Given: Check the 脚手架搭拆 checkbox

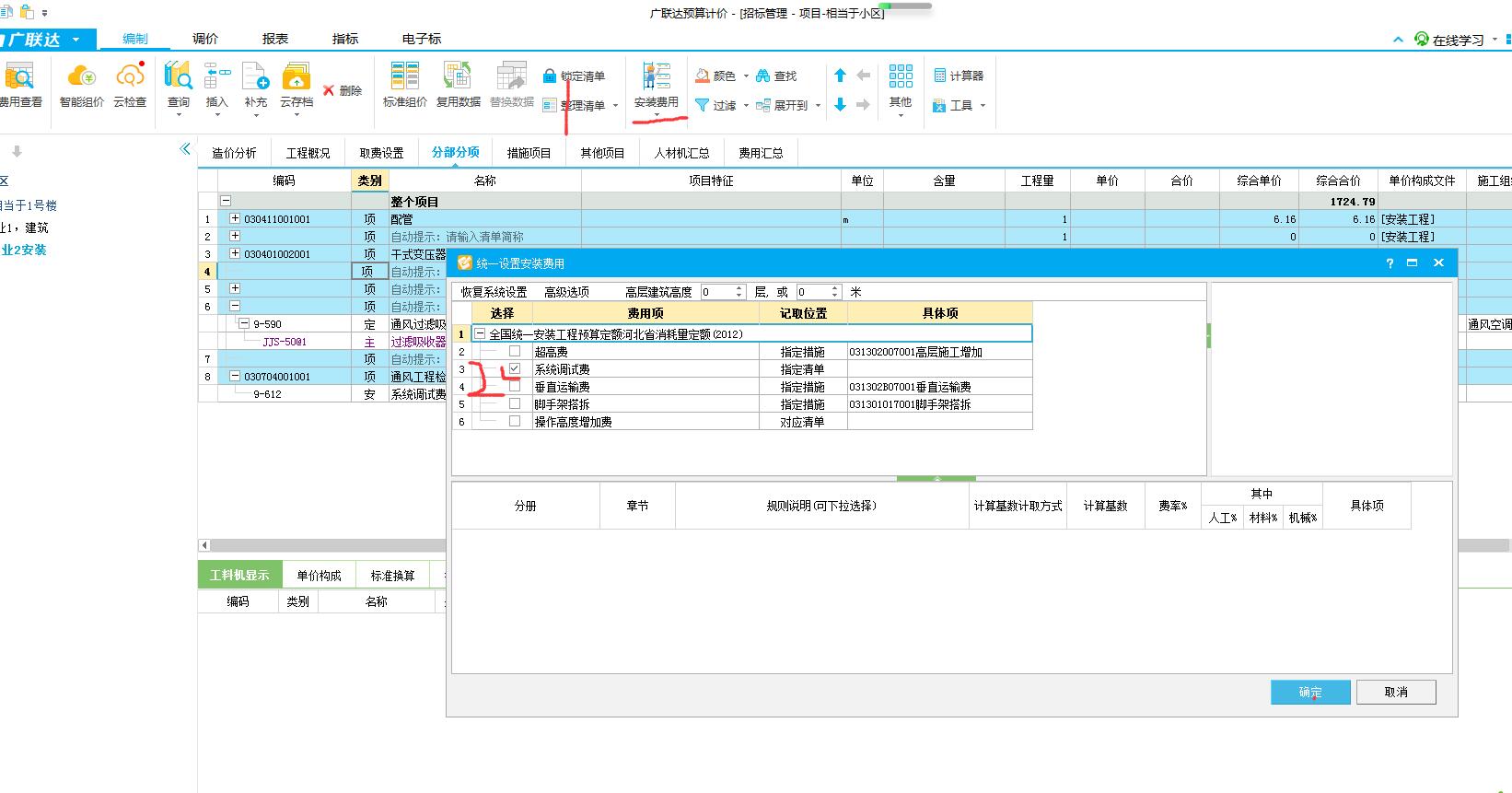Looking at the screenshot, I should click(x=515, y=403).
